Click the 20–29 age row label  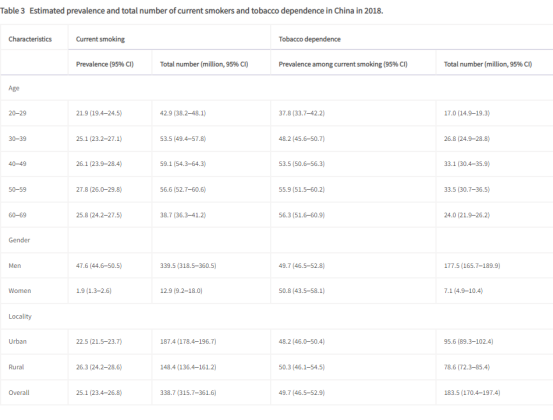pyautogui.click(x=17, y=113)
